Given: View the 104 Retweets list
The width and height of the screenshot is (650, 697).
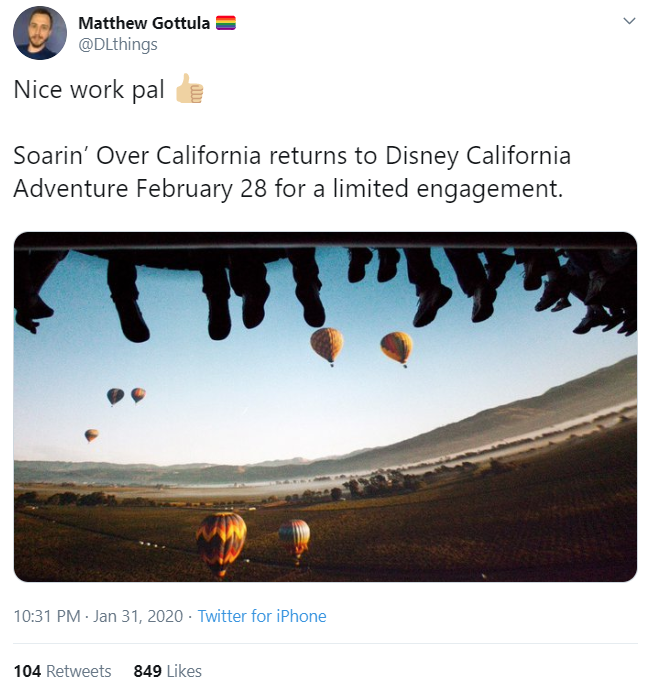Looking at the screenshot, I should pos(62,671).
